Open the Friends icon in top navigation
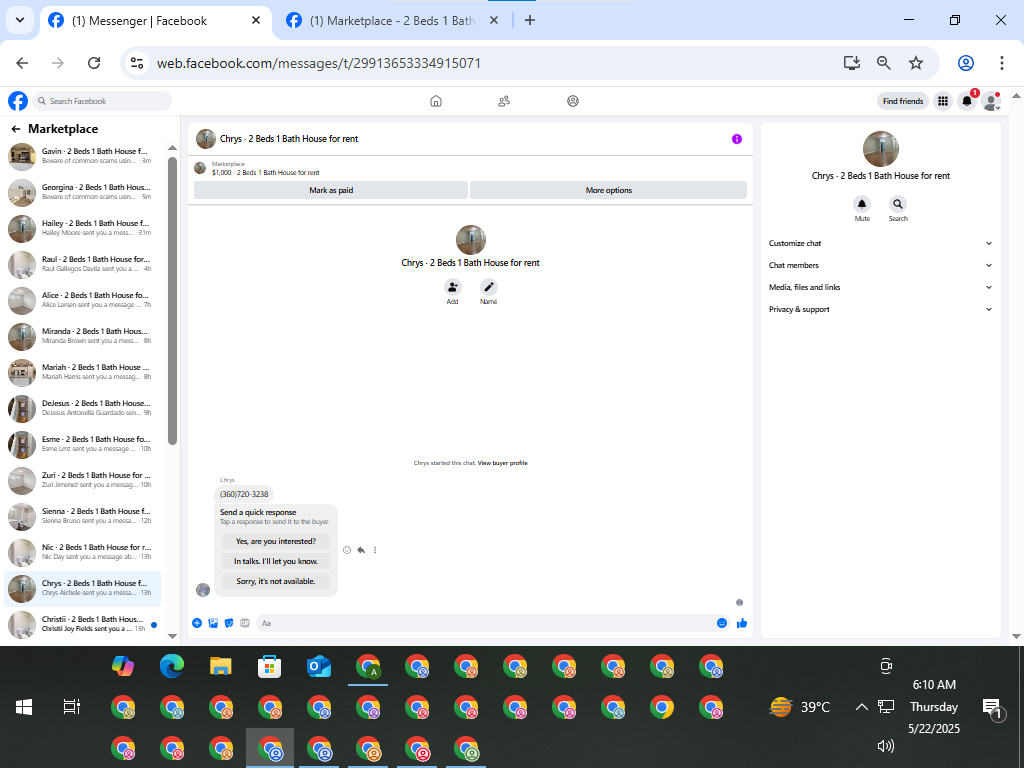Screen dimensions: 1024x768 pyautogui.click(x=504, y=101)
